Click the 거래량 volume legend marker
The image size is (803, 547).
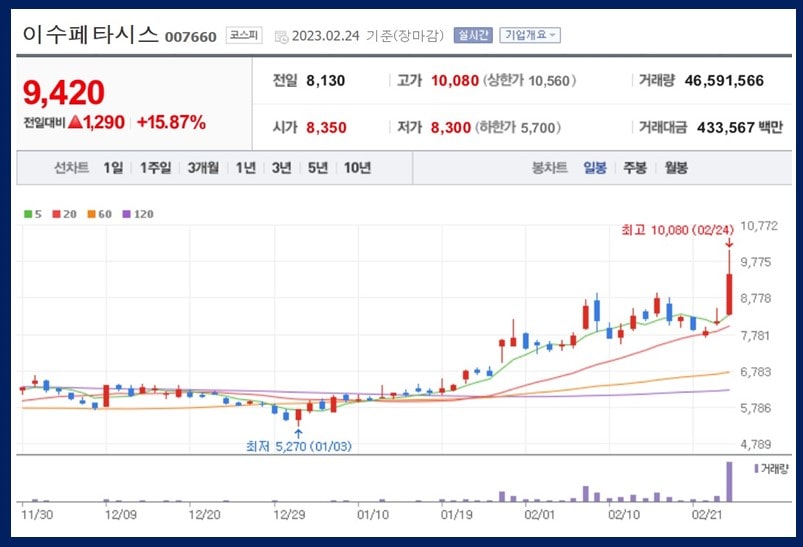coord(756,468)
